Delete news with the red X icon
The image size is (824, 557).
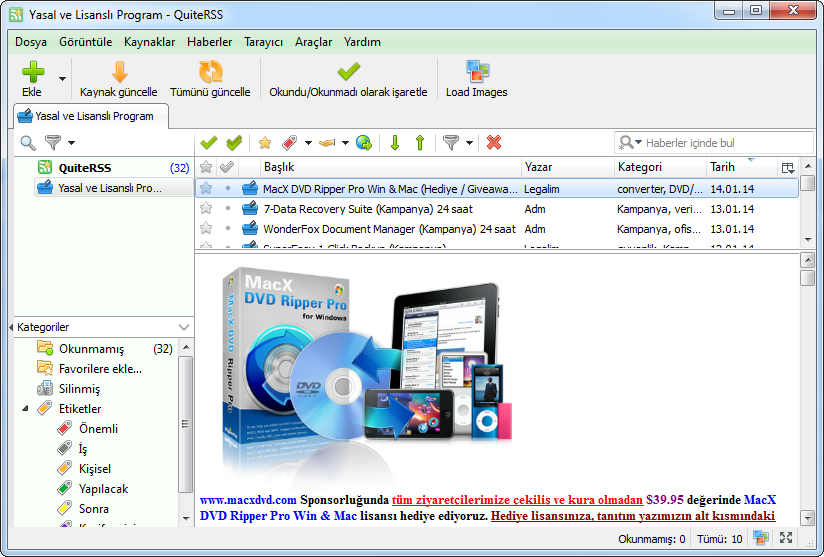494,143
